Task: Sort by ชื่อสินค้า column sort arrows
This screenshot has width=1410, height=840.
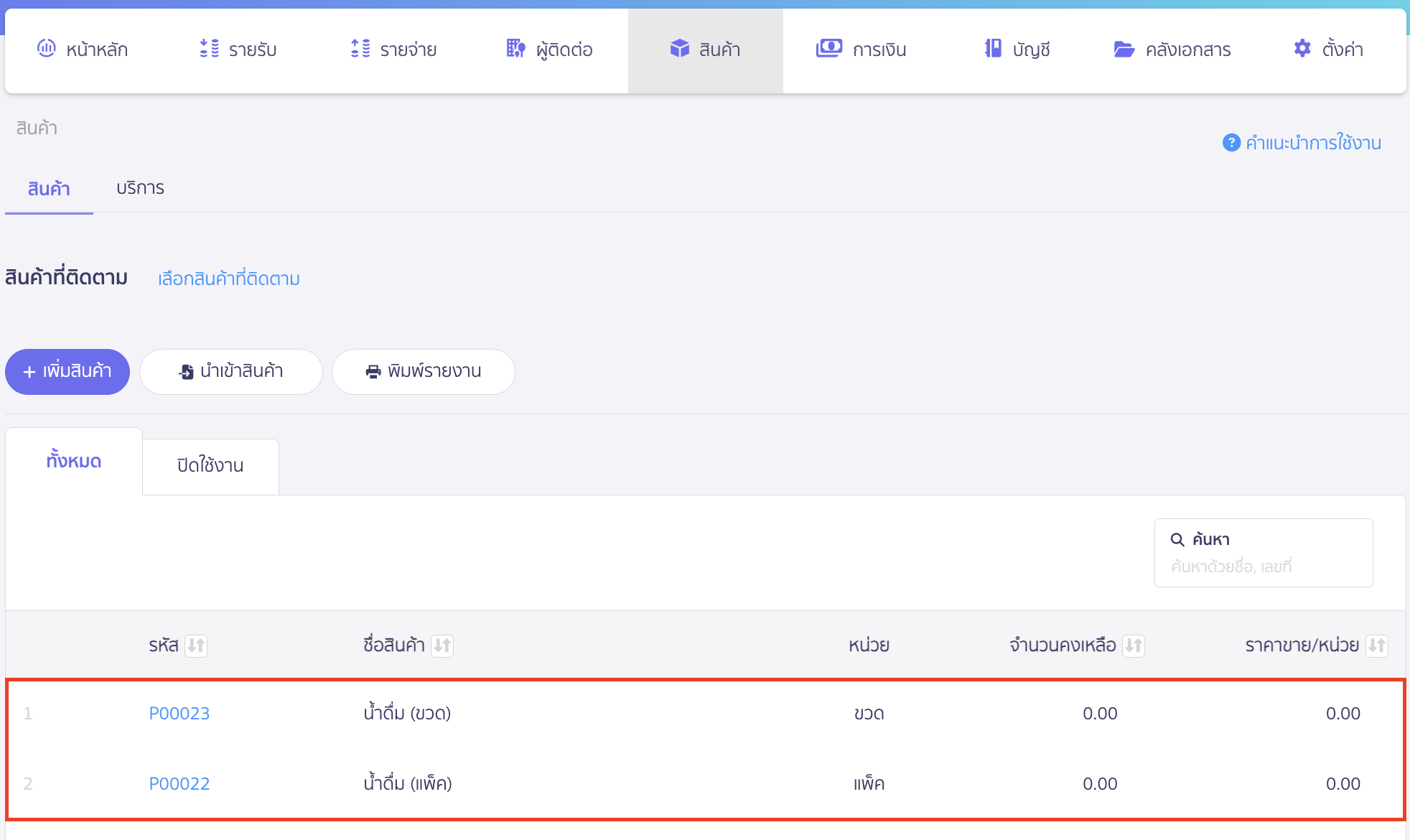Action: [442, 645]
